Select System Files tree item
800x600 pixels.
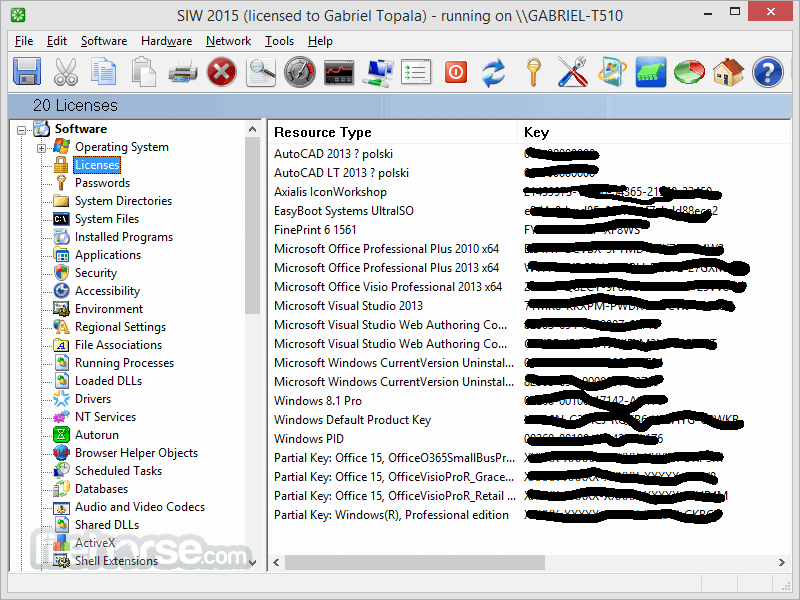107,219
